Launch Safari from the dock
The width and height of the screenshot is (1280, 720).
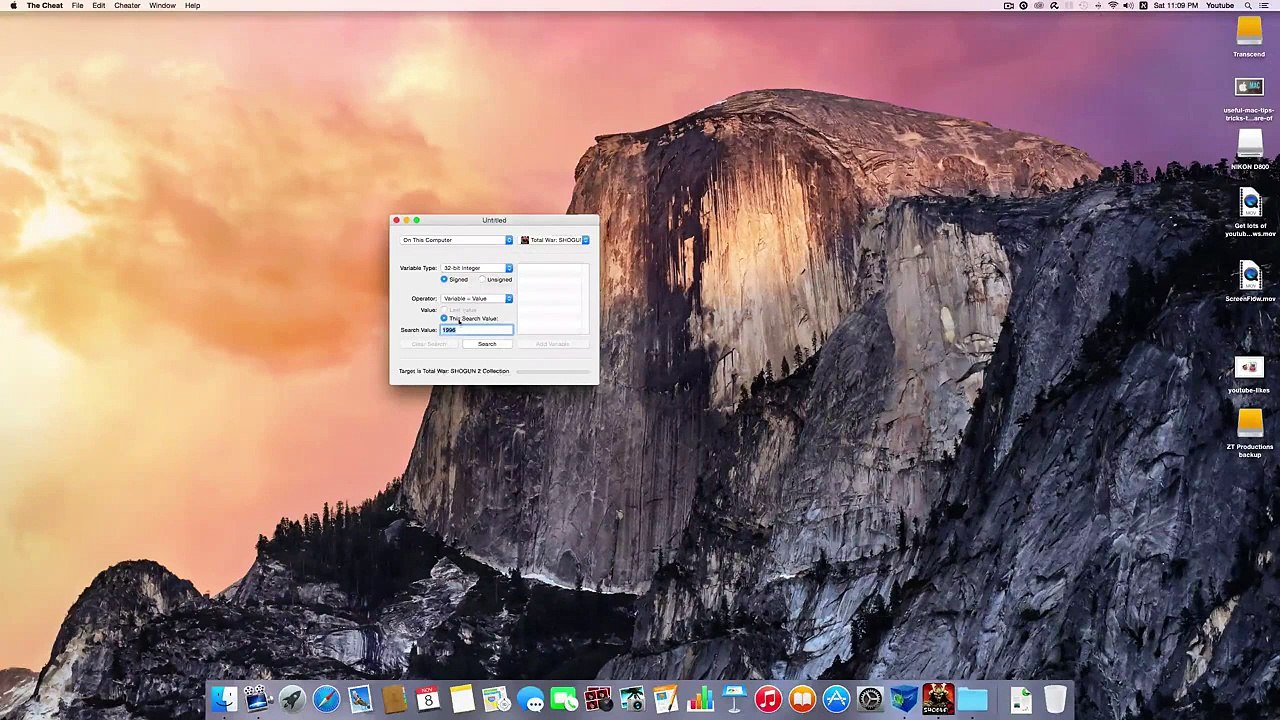326,699
